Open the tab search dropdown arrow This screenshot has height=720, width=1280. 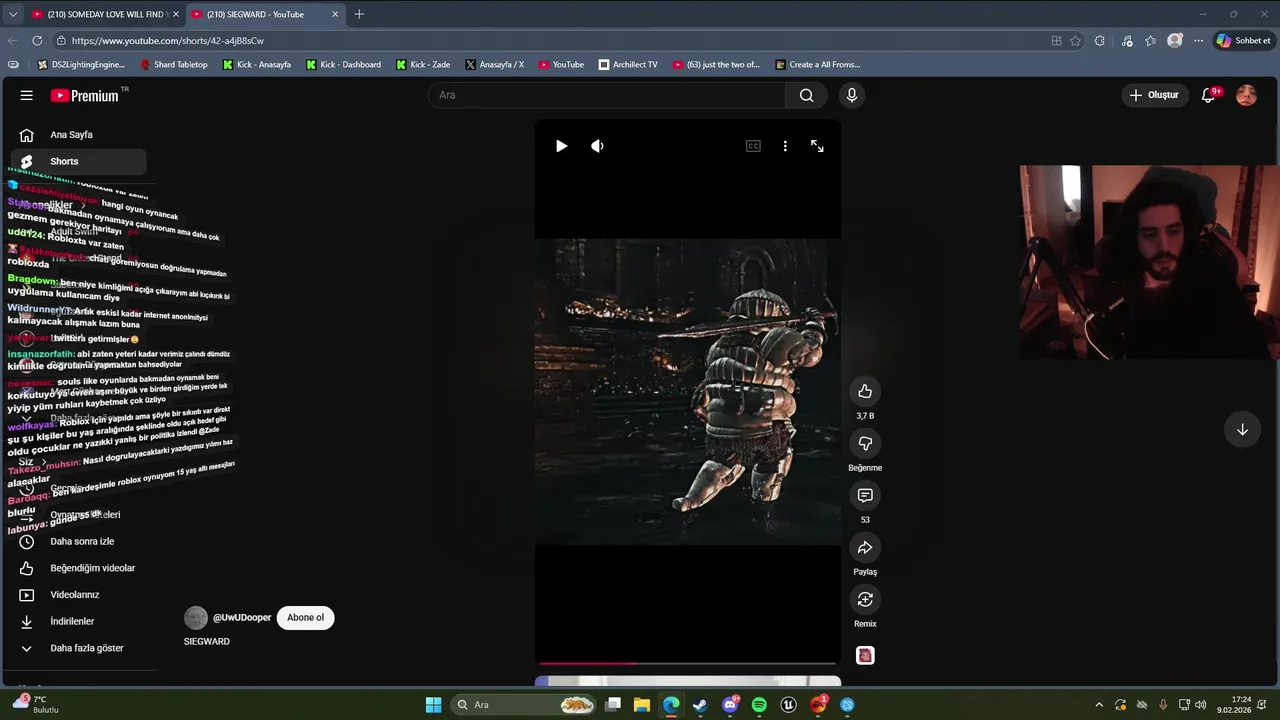[12, 14]
